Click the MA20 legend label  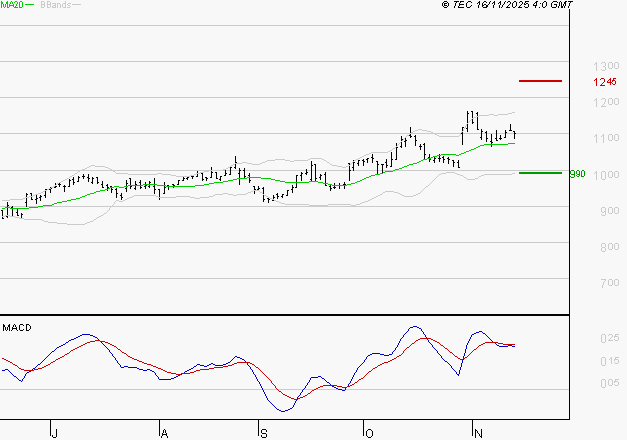[x=12, y=5]
